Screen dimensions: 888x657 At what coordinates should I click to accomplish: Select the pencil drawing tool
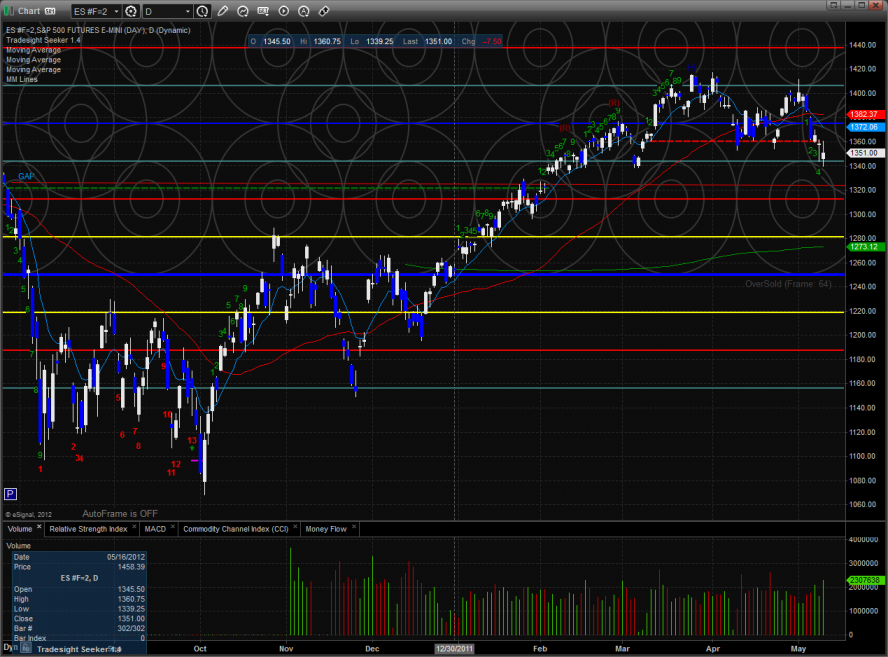222,11
